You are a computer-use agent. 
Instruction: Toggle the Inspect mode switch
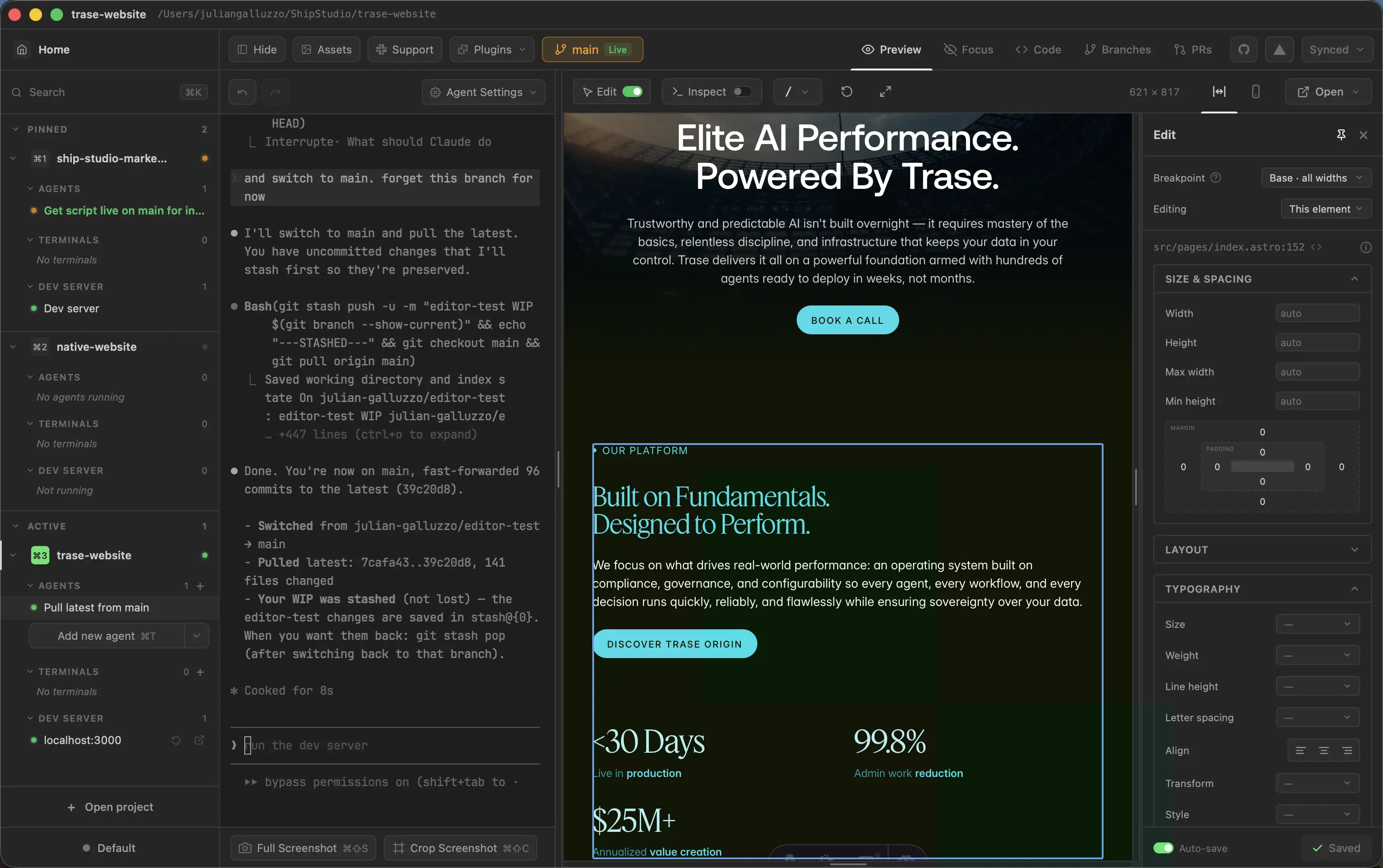(742, 91)
